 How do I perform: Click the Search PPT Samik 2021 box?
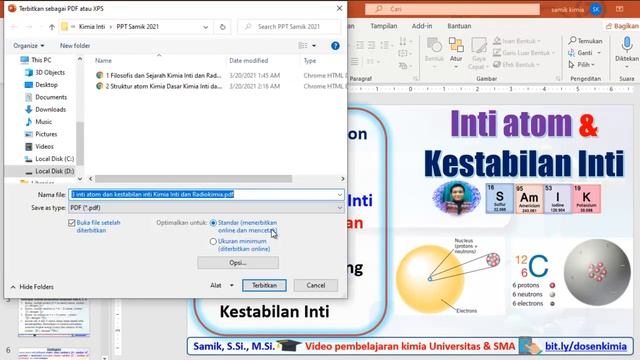[x=289, y=27]
